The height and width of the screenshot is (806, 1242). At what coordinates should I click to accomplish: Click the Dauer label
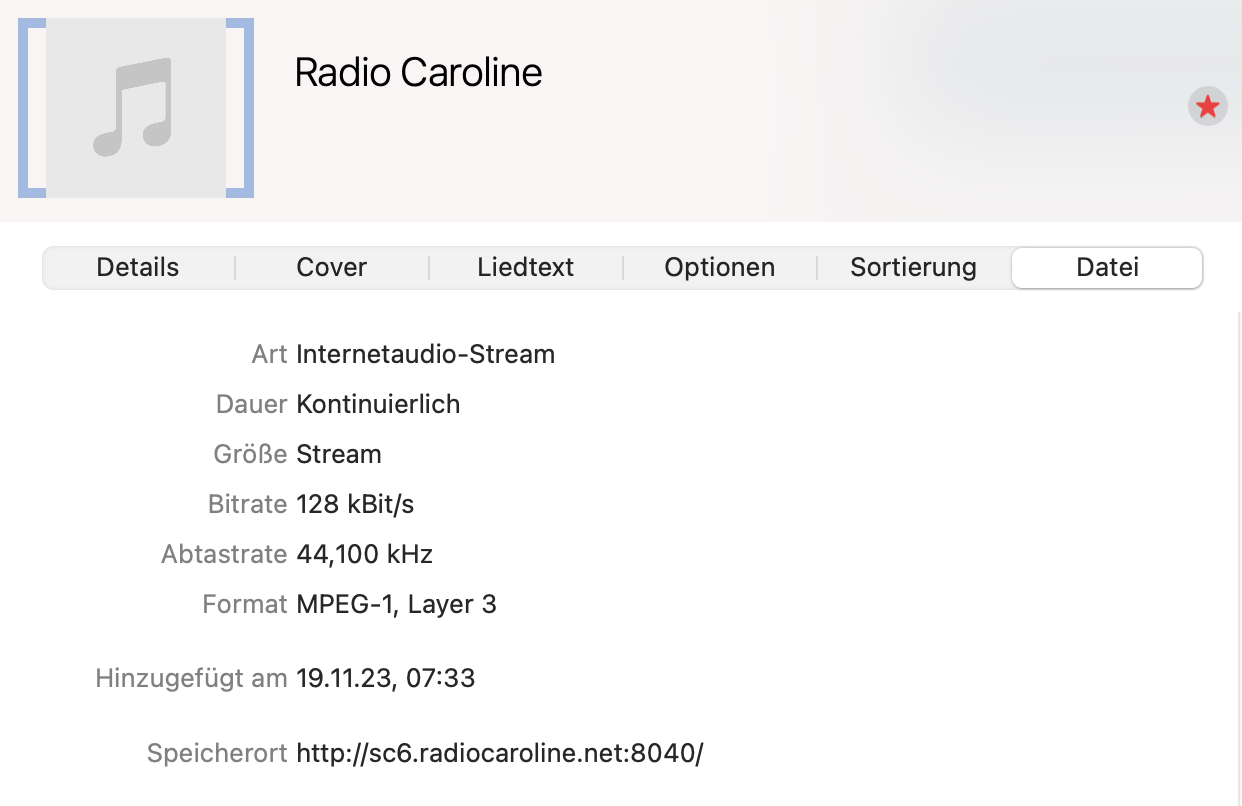pos(252,404)
